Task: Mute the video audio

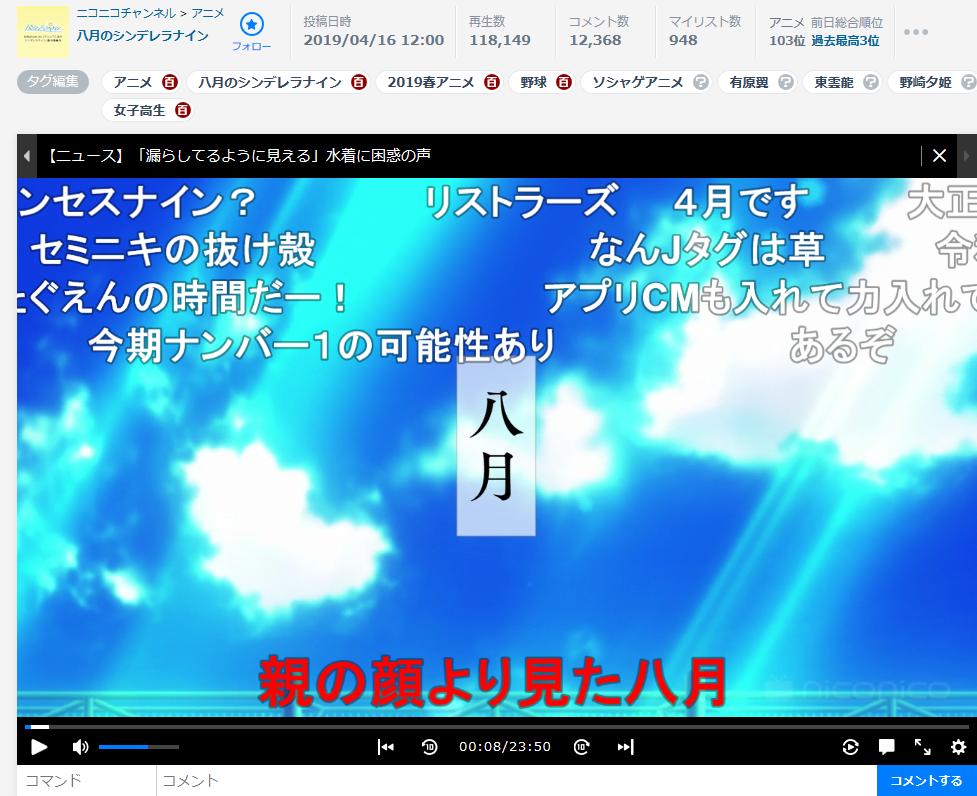Action: (81, 746)
